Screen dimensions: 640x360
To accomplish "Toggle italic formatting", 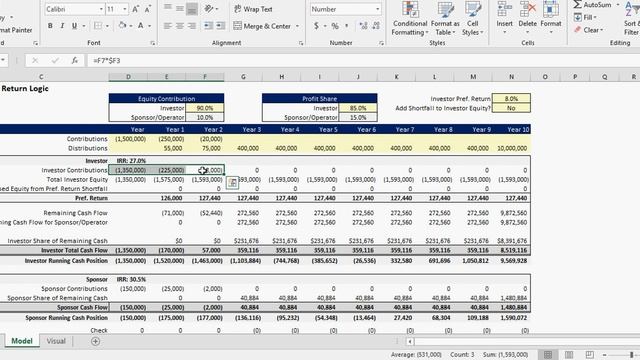I will [62, 26].
